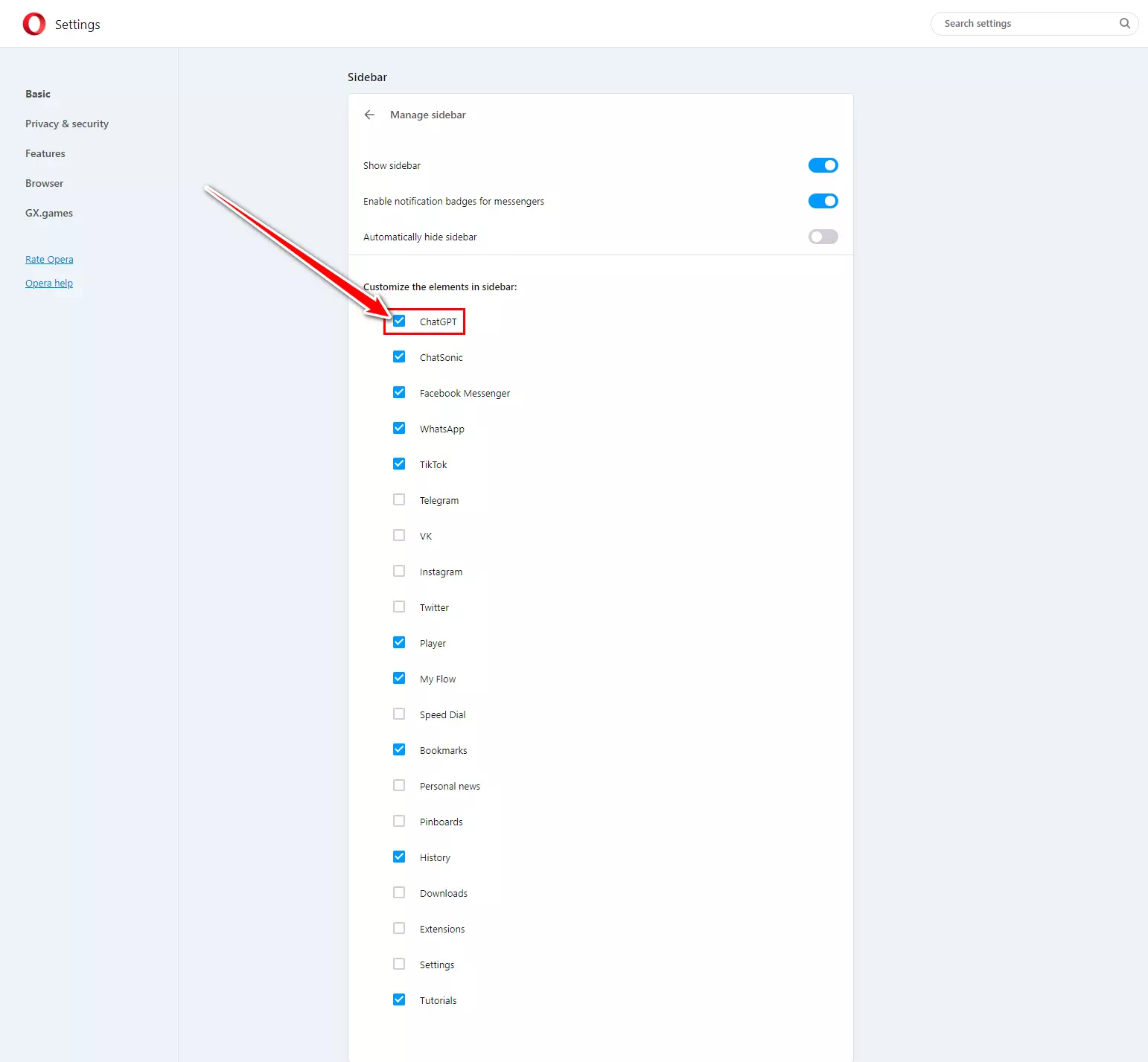Check the Personal news checkbox

[399, 785]
